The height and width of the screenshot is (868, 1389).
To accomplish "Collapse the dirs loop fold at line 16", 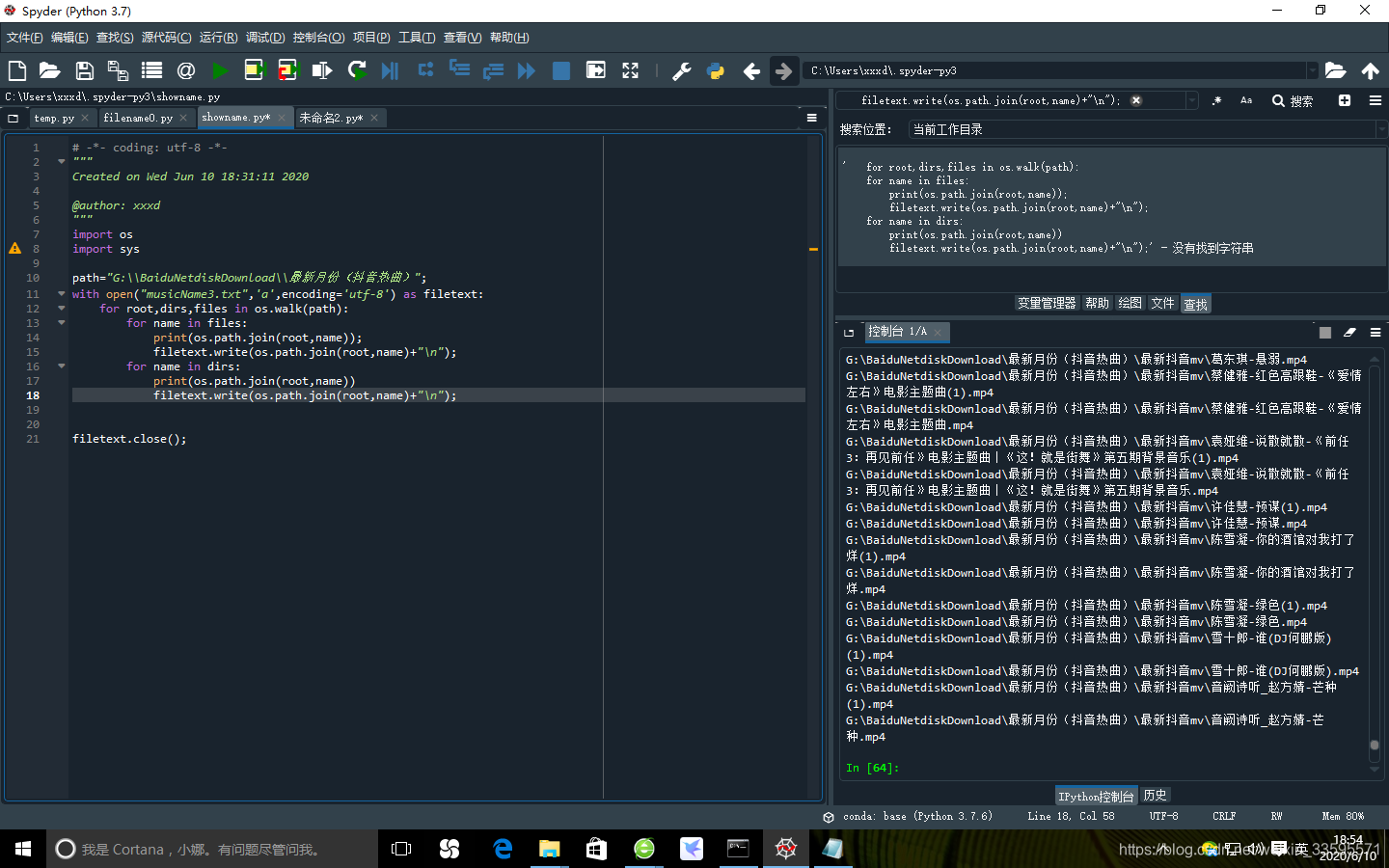I will (x=62, y=366).
